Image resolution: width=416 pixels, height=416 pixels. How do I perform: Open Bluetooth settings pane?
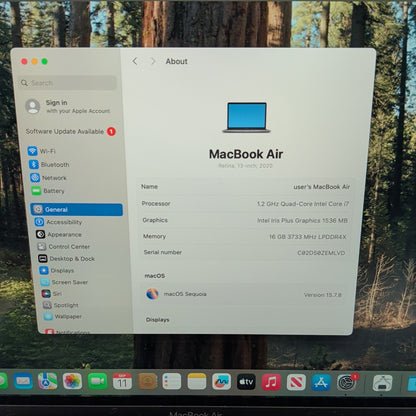49,164
